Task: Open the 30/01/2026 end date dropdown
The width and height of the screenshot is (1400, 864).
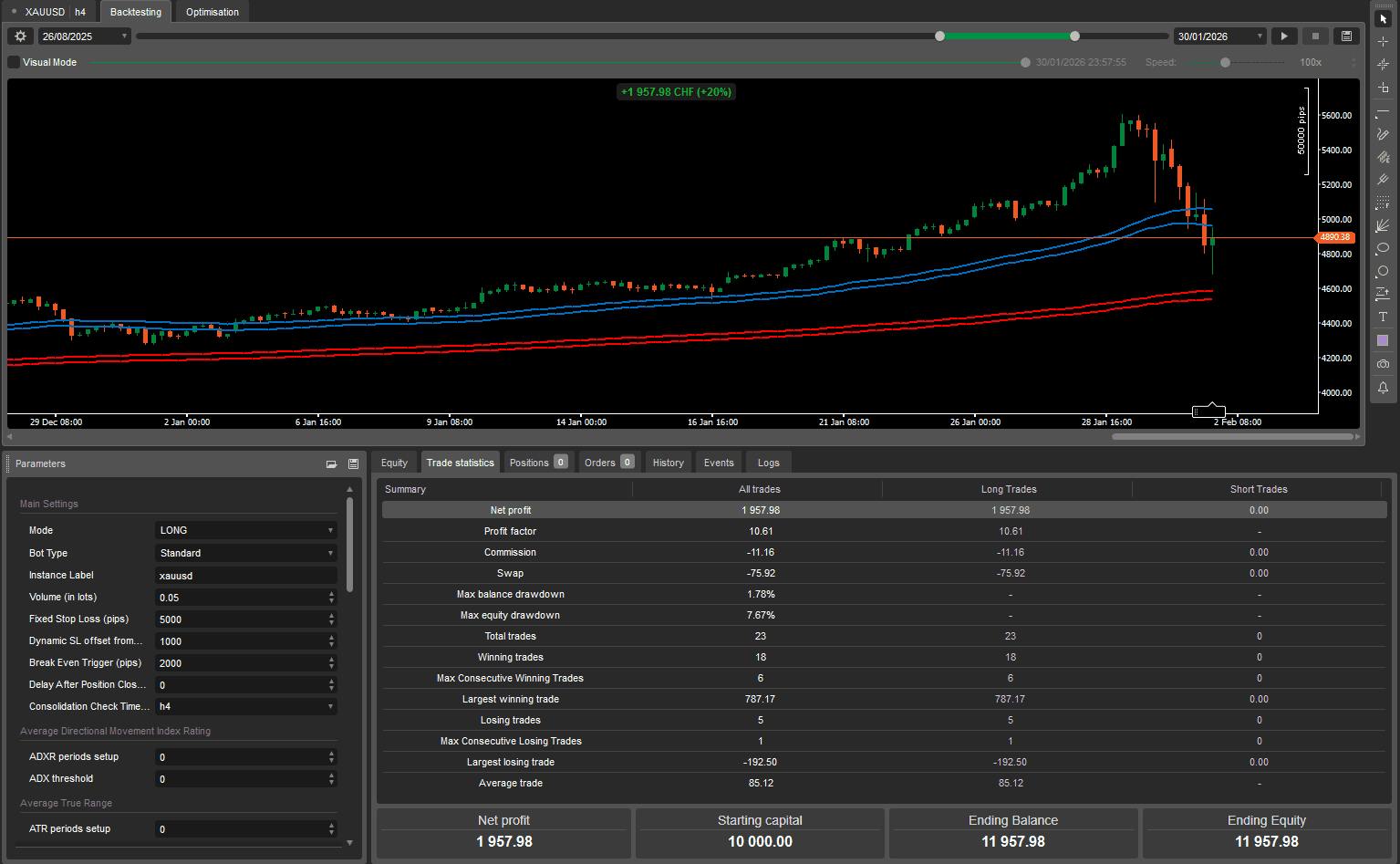Action: point(1220,36)
